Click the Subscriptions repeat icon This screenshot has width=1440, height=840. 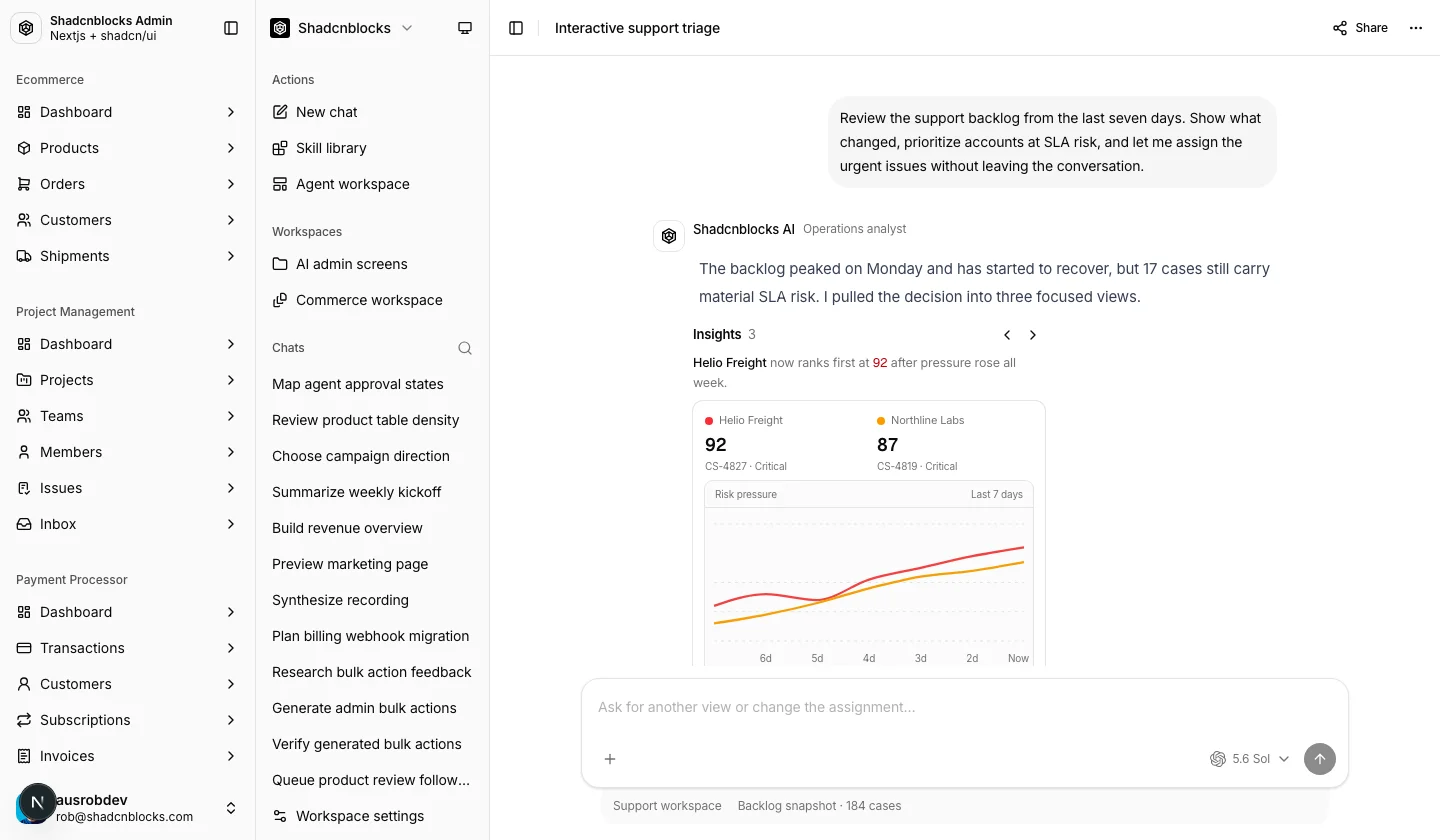tap(24, 720)
